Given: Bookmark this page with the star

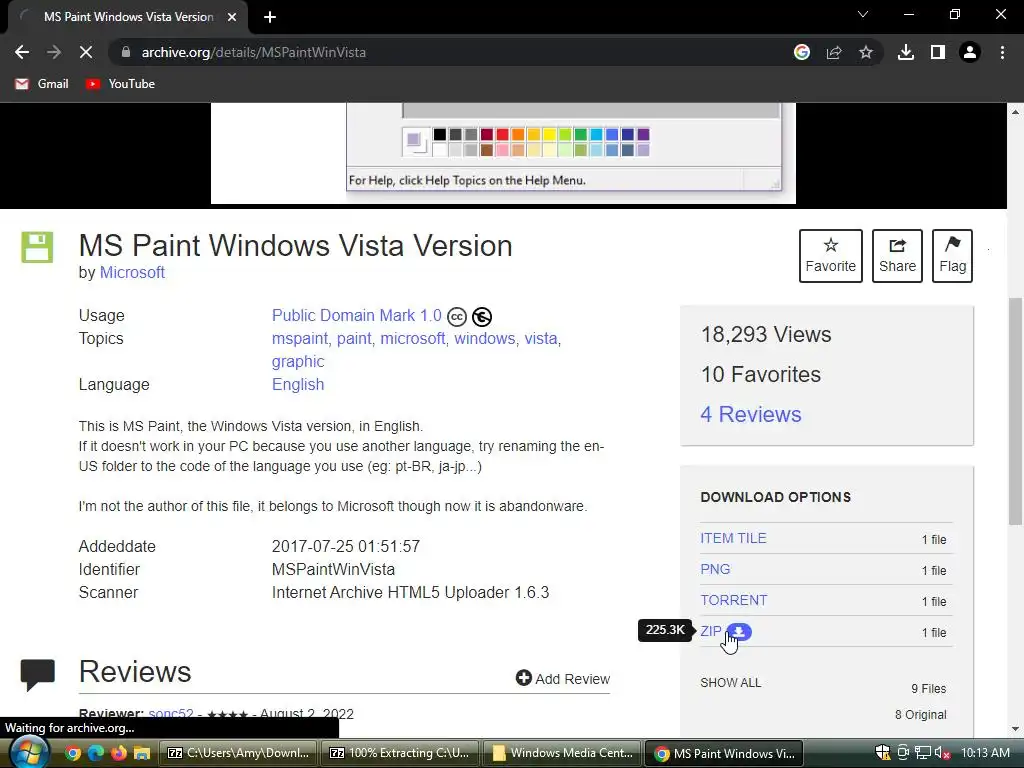Looking at the screenshot, I should 866,52.
